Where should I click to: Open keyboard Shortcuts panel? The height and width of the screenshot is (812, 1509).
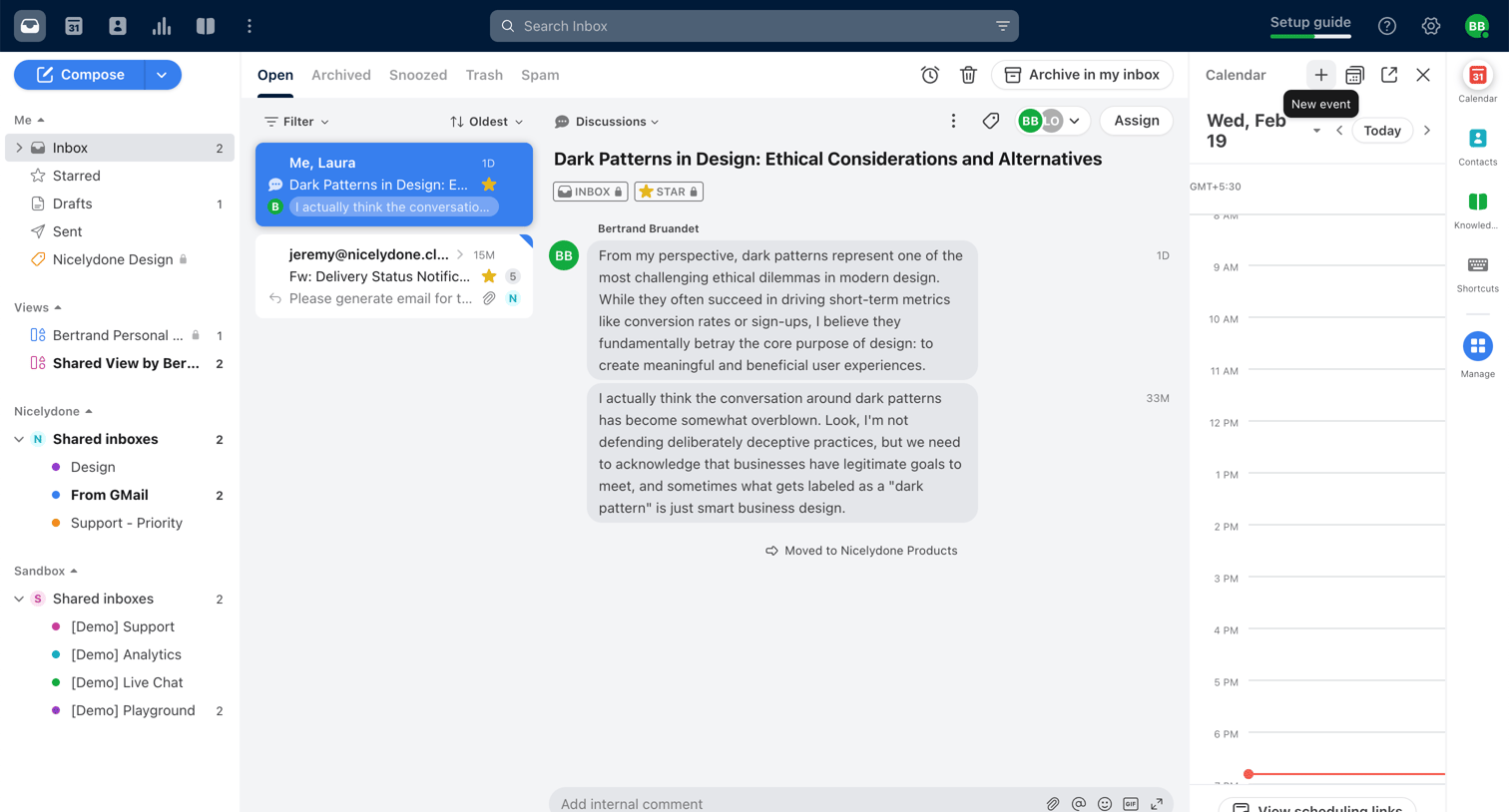pyautogui.click(x=1477, y=273)
